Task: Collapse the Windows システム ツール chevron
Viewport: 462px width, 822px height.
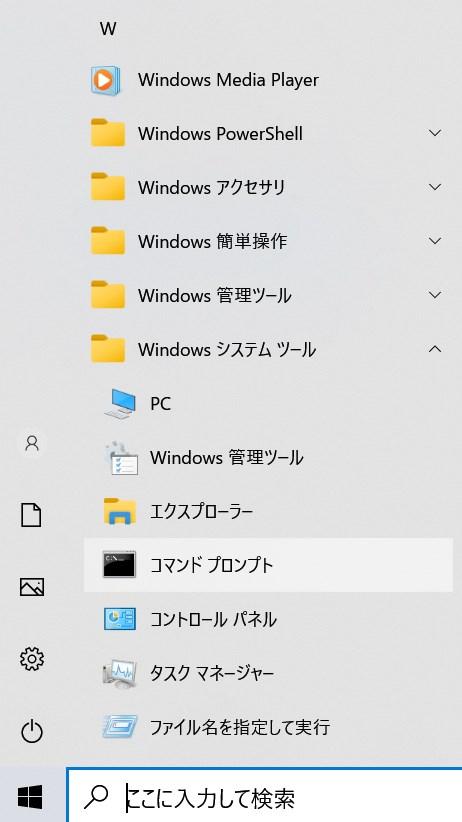Action: [x=435, y=349]
